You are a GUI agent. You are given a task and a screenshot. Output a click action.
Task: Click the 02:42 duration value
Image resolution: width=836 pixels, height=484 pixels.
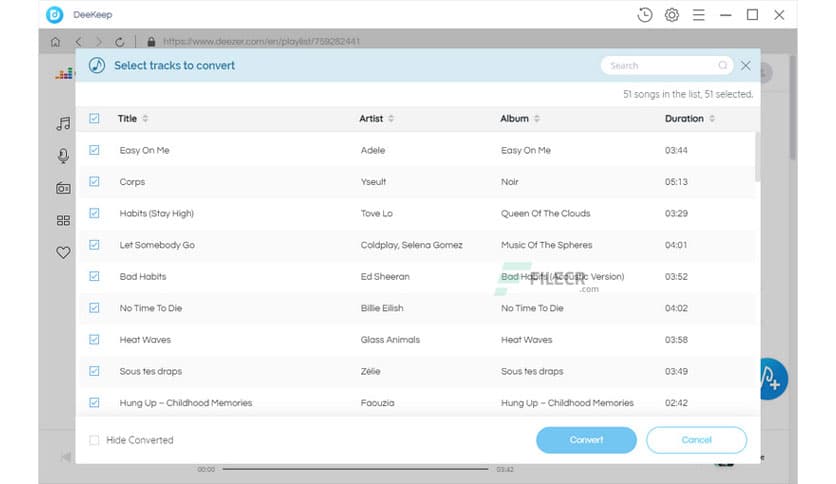[676, 403]
